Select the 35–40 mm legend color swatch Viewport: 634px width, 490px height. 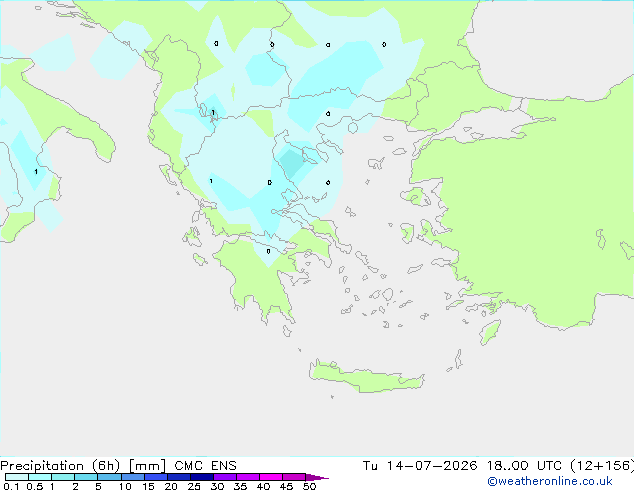pyautogui.click(x=247, y=477)
